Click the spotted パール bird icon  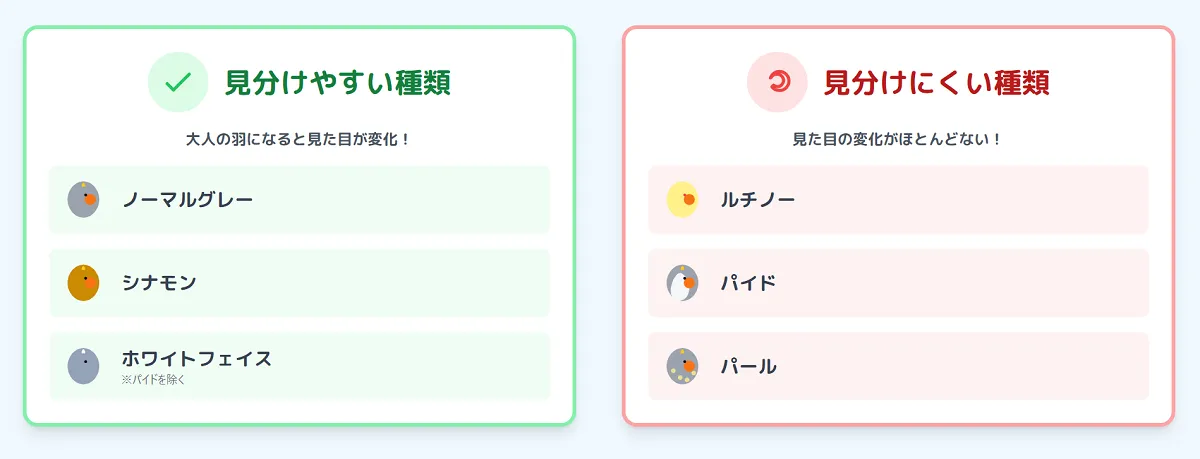click(682, 366)
